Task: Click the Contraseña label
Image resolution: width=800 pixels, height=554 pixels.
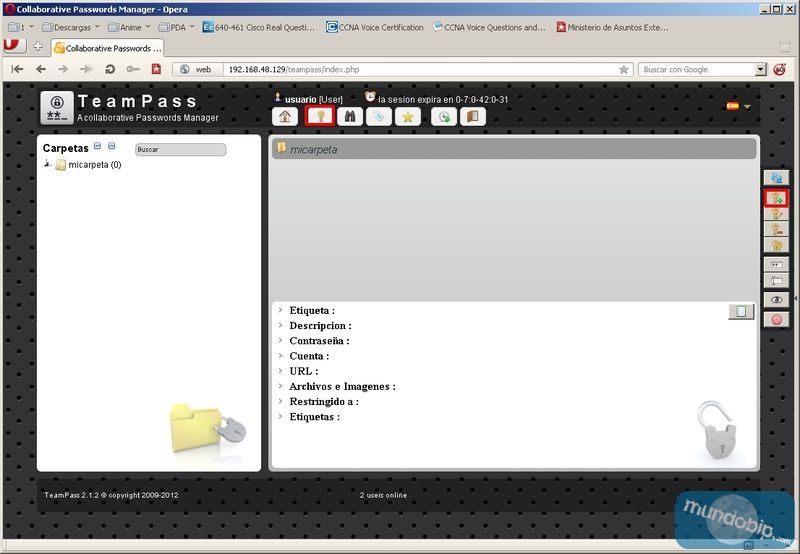Action: click(x=319, y=341)
